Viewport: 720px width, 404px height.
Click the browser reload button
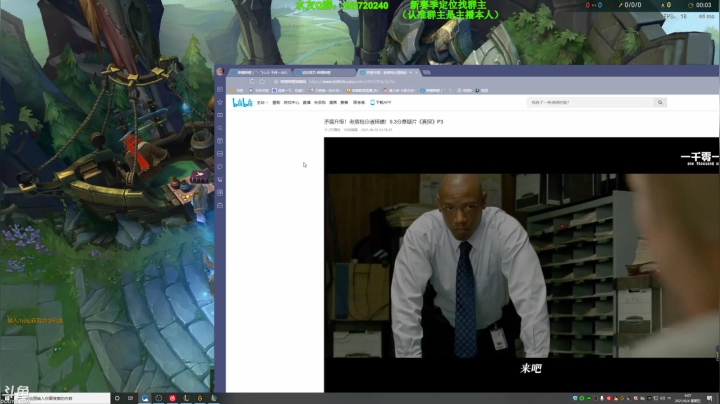click(x=252, y=81)
